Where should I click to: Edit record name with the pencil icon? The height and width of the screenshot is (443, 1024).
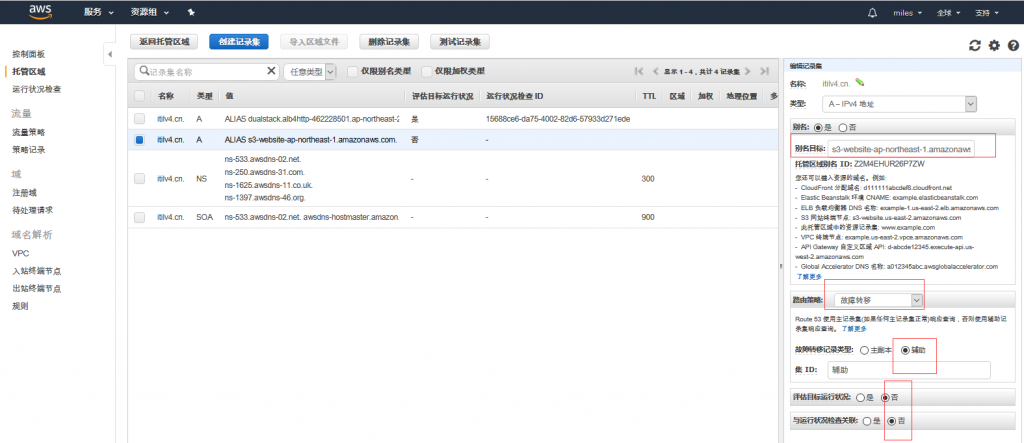[x=859, y=82]
